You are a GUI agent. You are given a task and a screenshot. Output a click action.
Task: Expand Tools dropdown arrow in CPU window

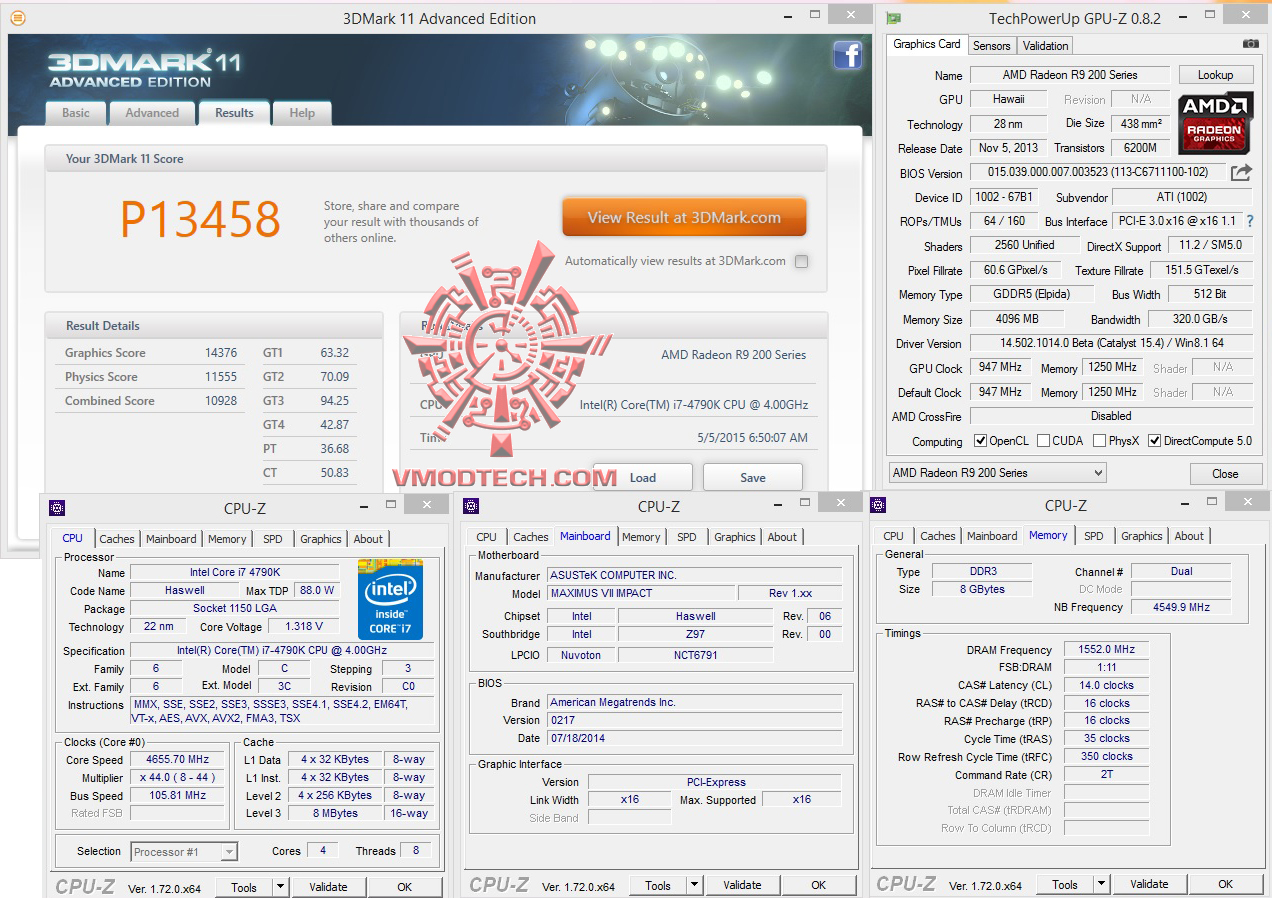tap(280, 887)
